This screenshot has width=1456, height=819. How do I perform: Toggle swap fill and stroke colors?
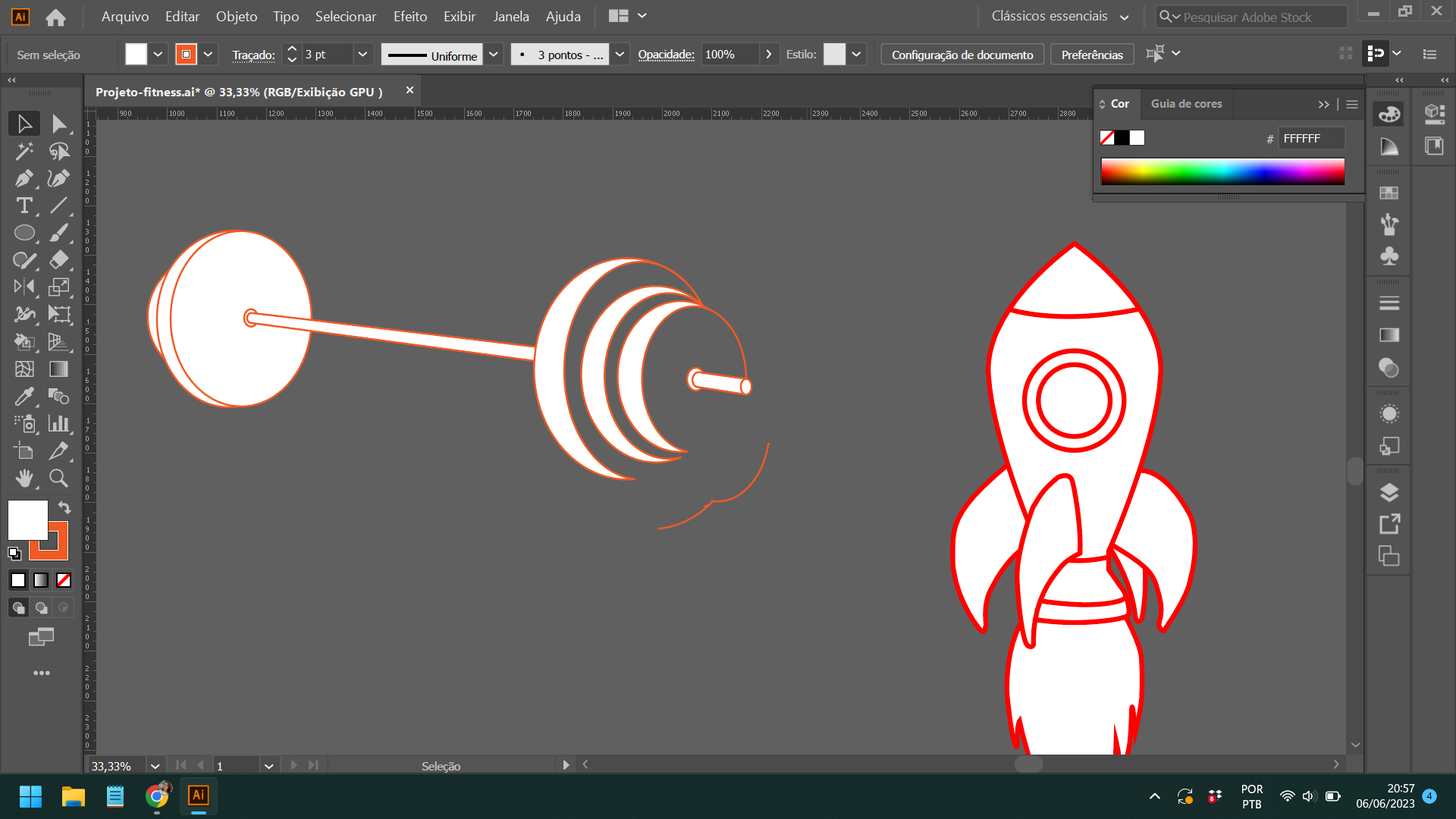[63, 507]
